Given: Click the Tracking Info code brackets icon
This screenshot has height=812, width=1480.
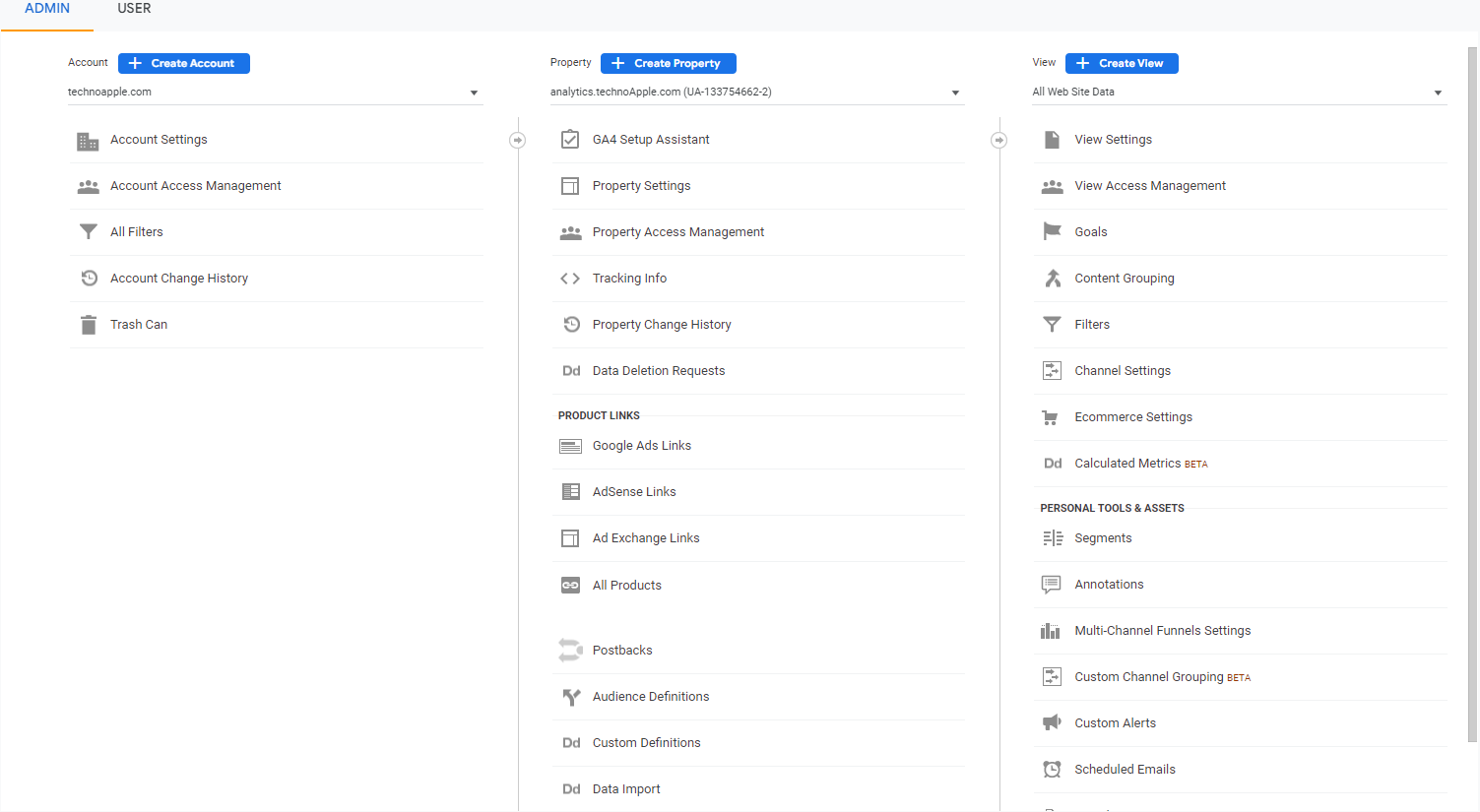Looking at the screenshot, I should pyautogui.click(x=570, y=279).
